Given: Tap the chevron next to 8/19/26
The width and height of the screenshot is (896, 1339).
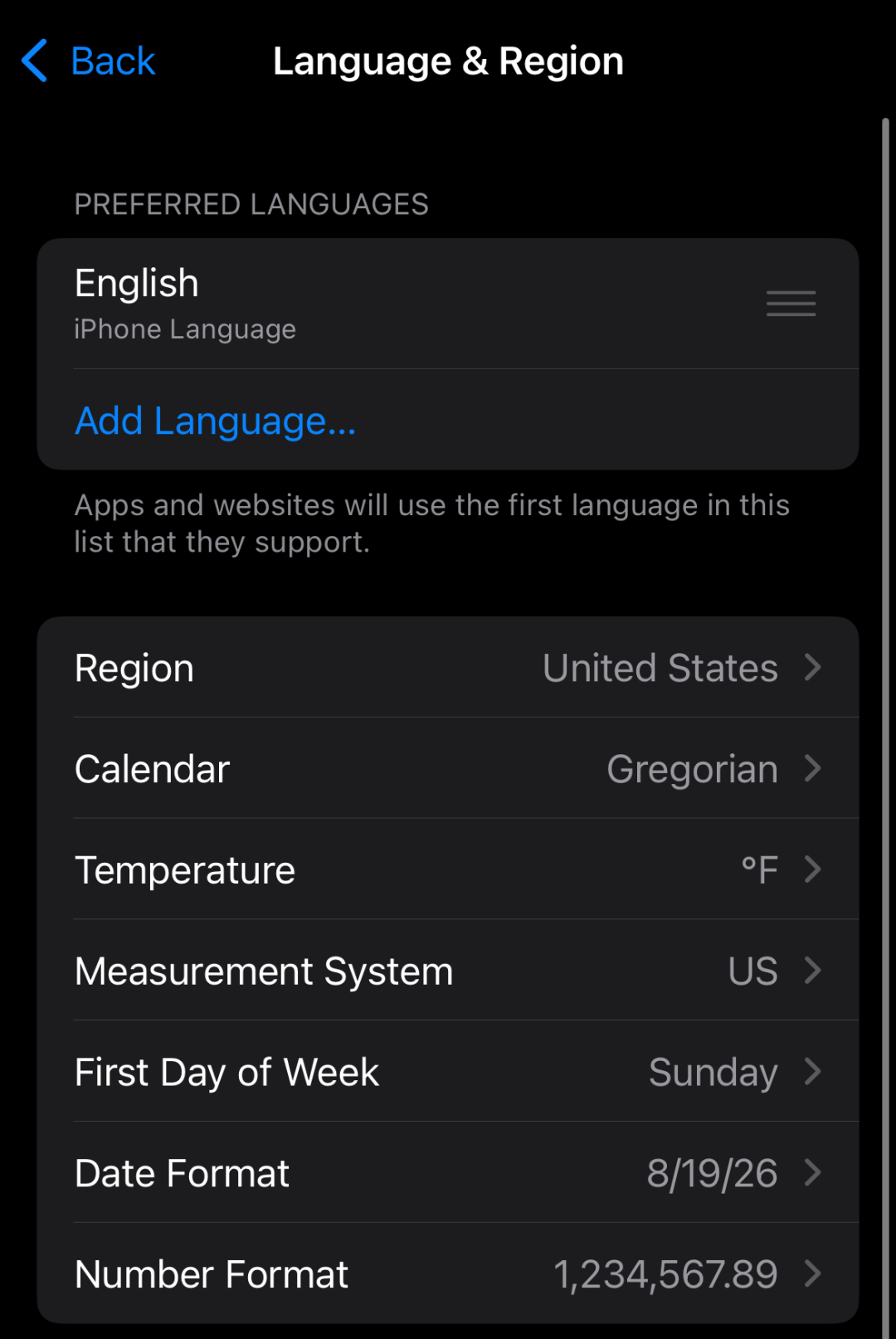Looking at the screenshot, I should (813, 1172).
